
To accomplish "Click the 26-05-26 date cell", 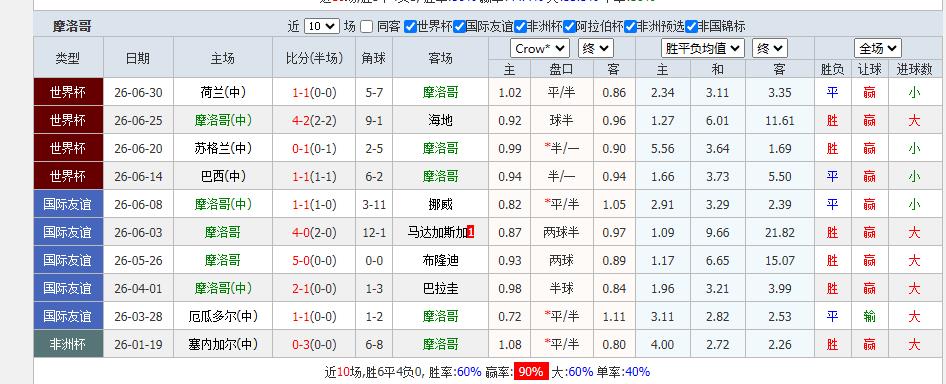I will click(x=138, y=260).
